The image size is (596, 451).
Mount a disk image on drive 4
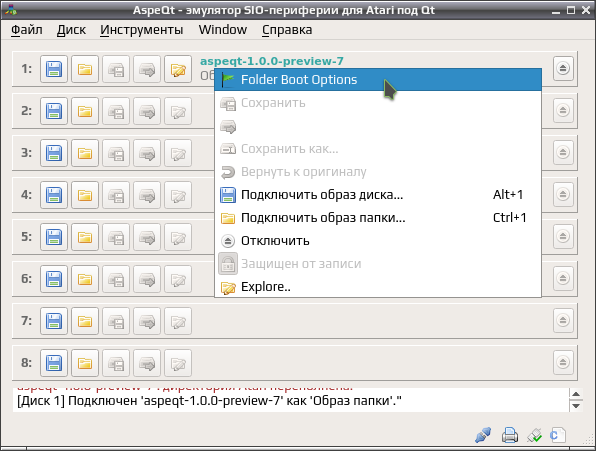pos(54,195)
